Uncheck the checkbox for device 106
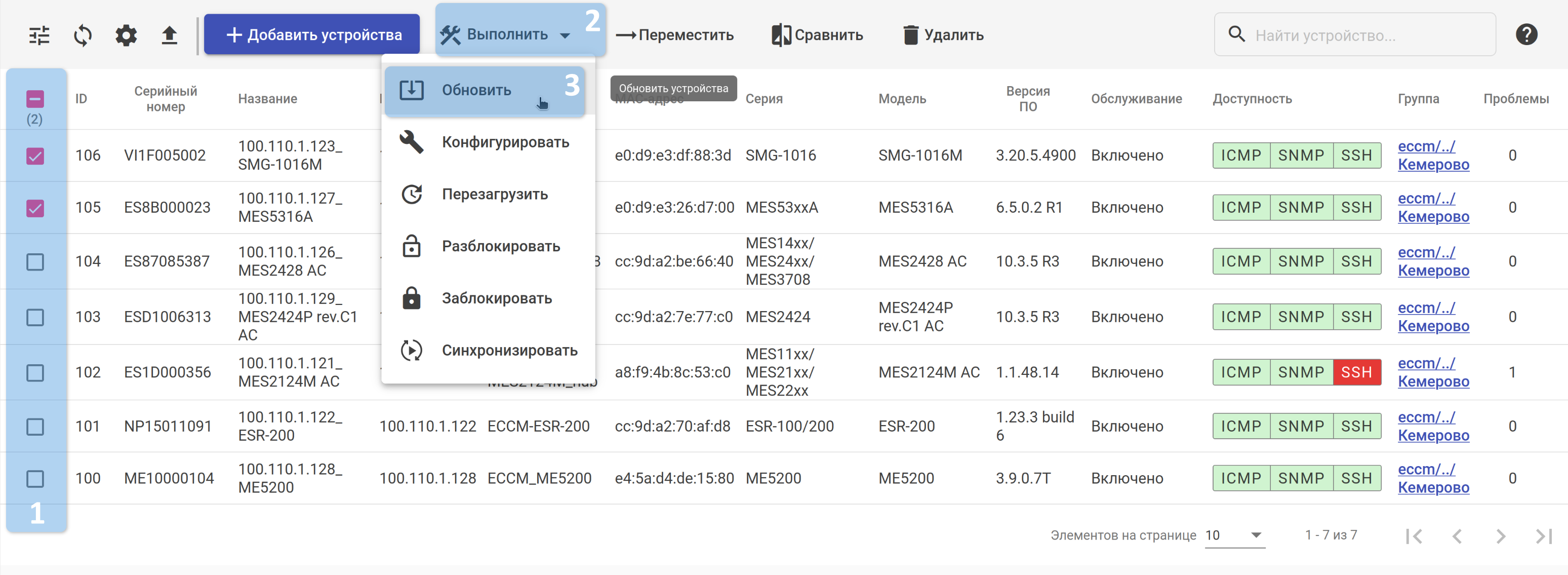This screenshot has height=575, width=1568. (35, 156)
